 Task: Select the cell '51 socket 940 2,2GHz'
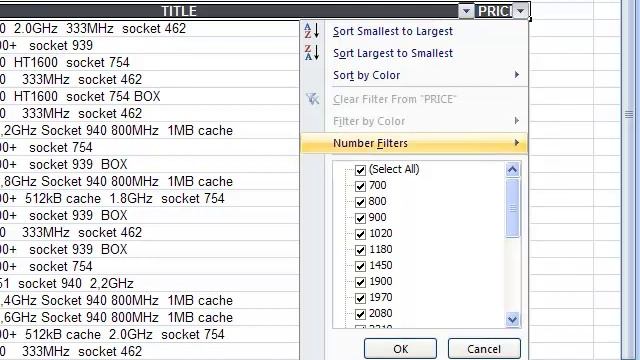[x=149, y=283]
